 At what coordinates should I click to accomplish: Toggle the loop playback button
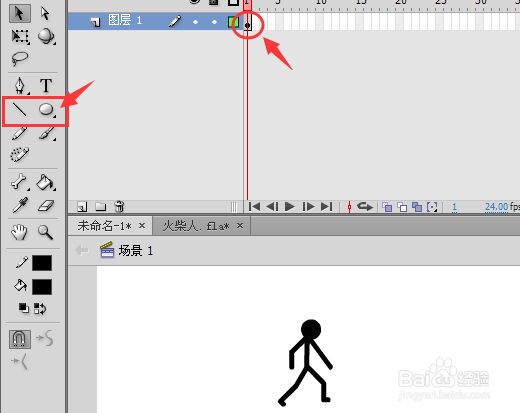click(x=365, y=207)
